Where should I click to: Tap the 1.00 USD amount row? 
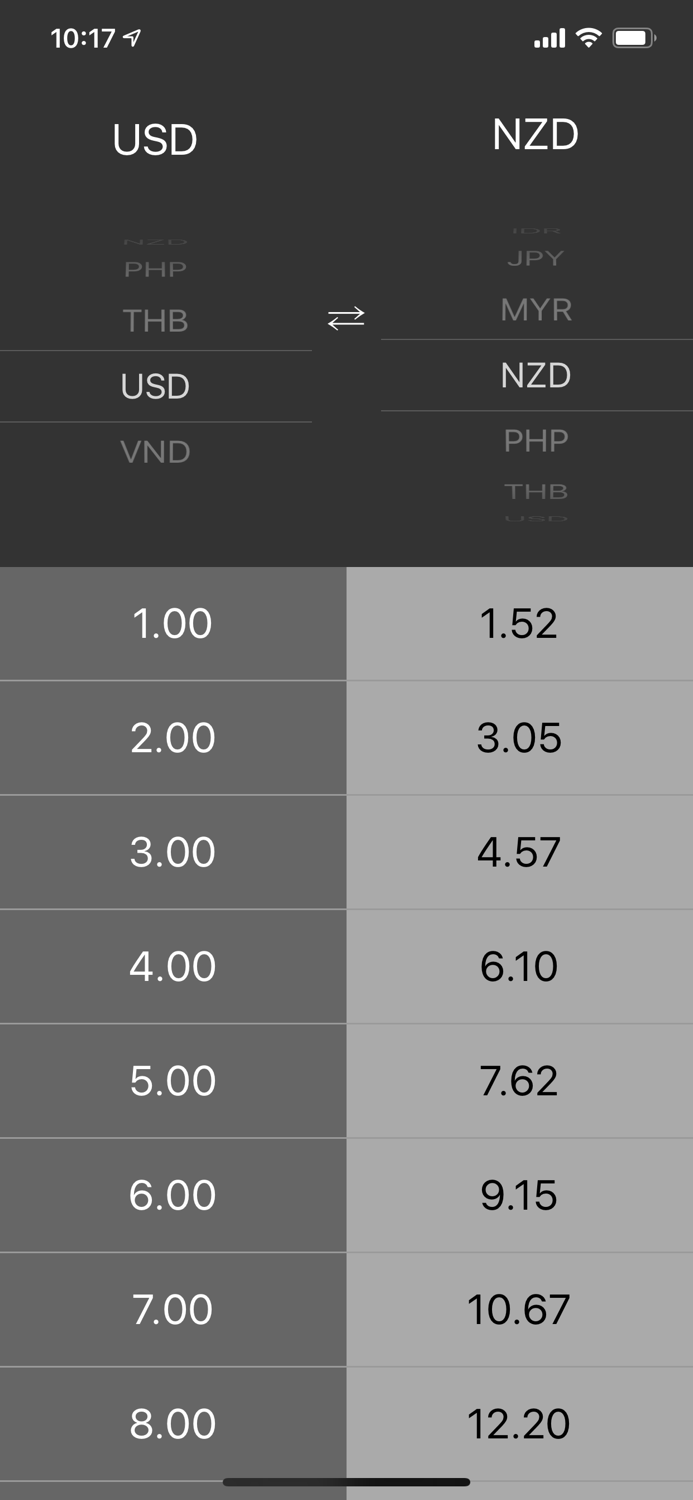tap(173, 622)
